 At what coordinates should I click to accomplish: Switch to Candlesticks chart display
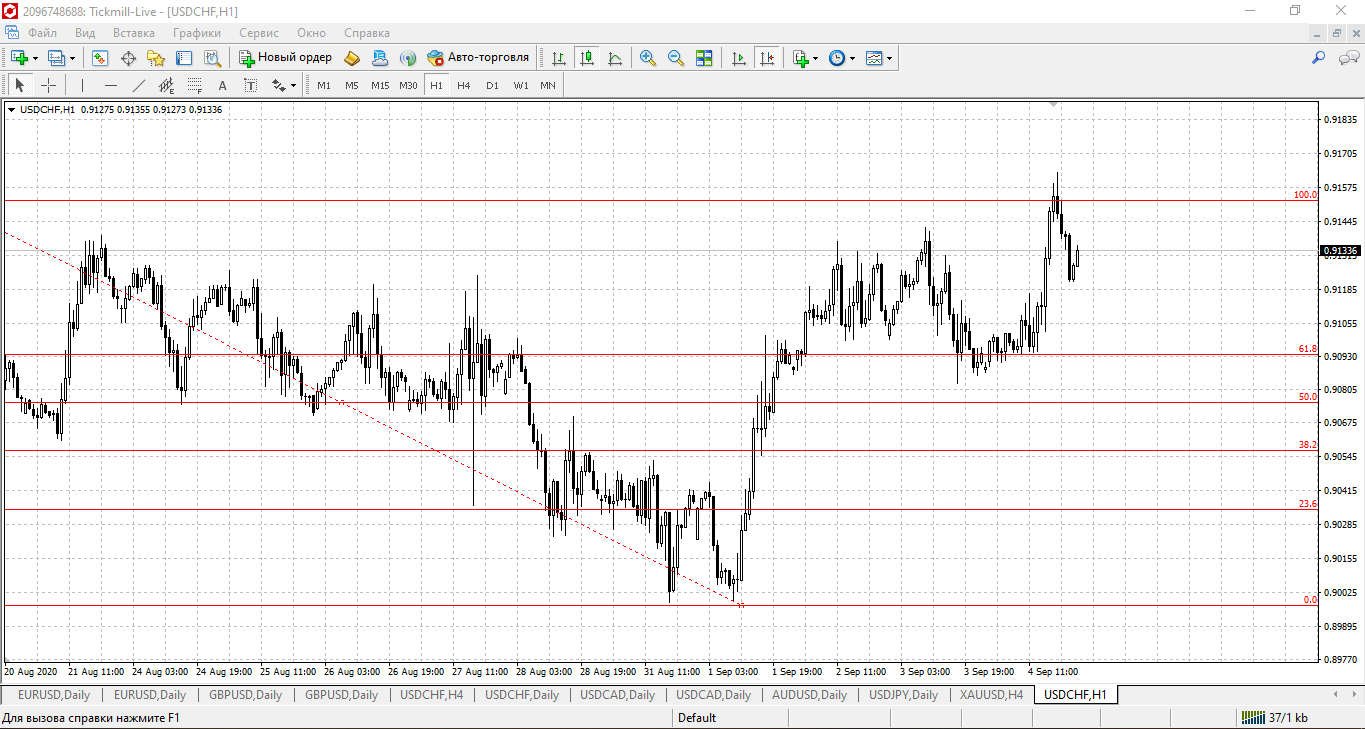587,58
